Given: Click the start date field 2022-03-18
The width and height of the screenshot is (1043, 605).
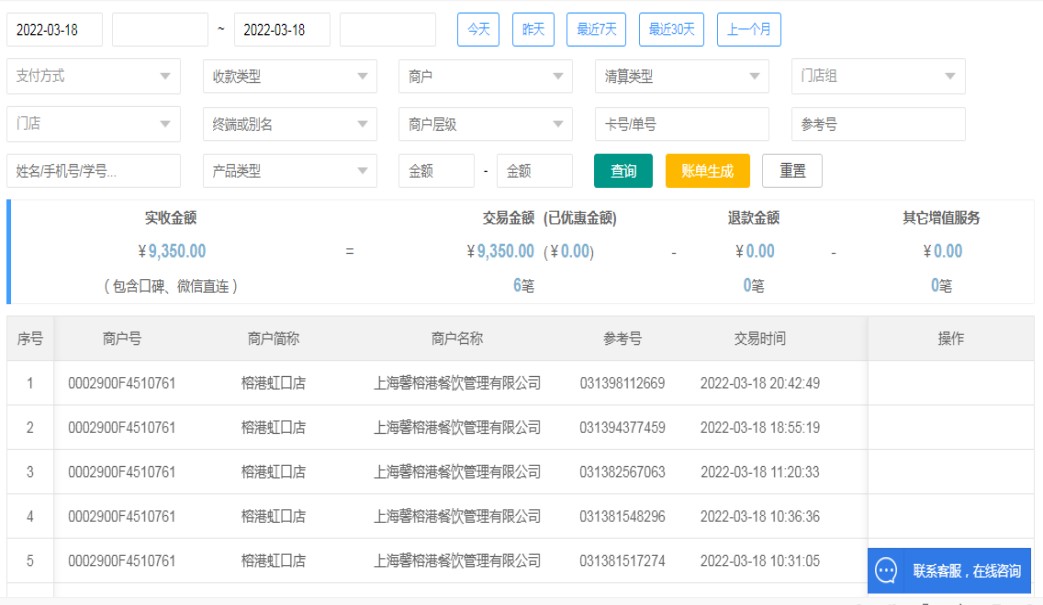Looking at the screenshot, I should 55,29.
